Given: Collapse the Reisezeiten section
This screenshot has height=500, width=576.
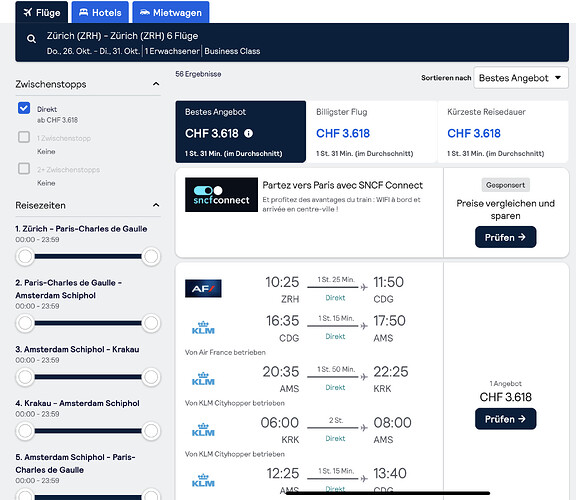Looking at the screenshot, I should coord(156,205).
